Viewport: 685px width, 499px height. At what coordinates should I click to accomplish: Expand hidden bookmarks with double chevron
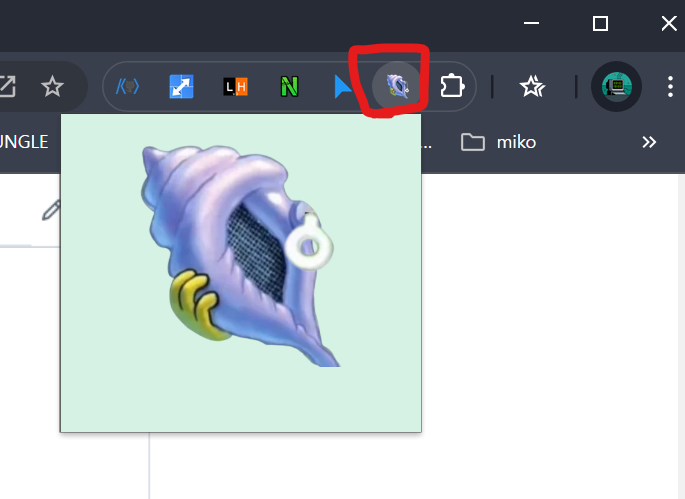coord(649,142)
